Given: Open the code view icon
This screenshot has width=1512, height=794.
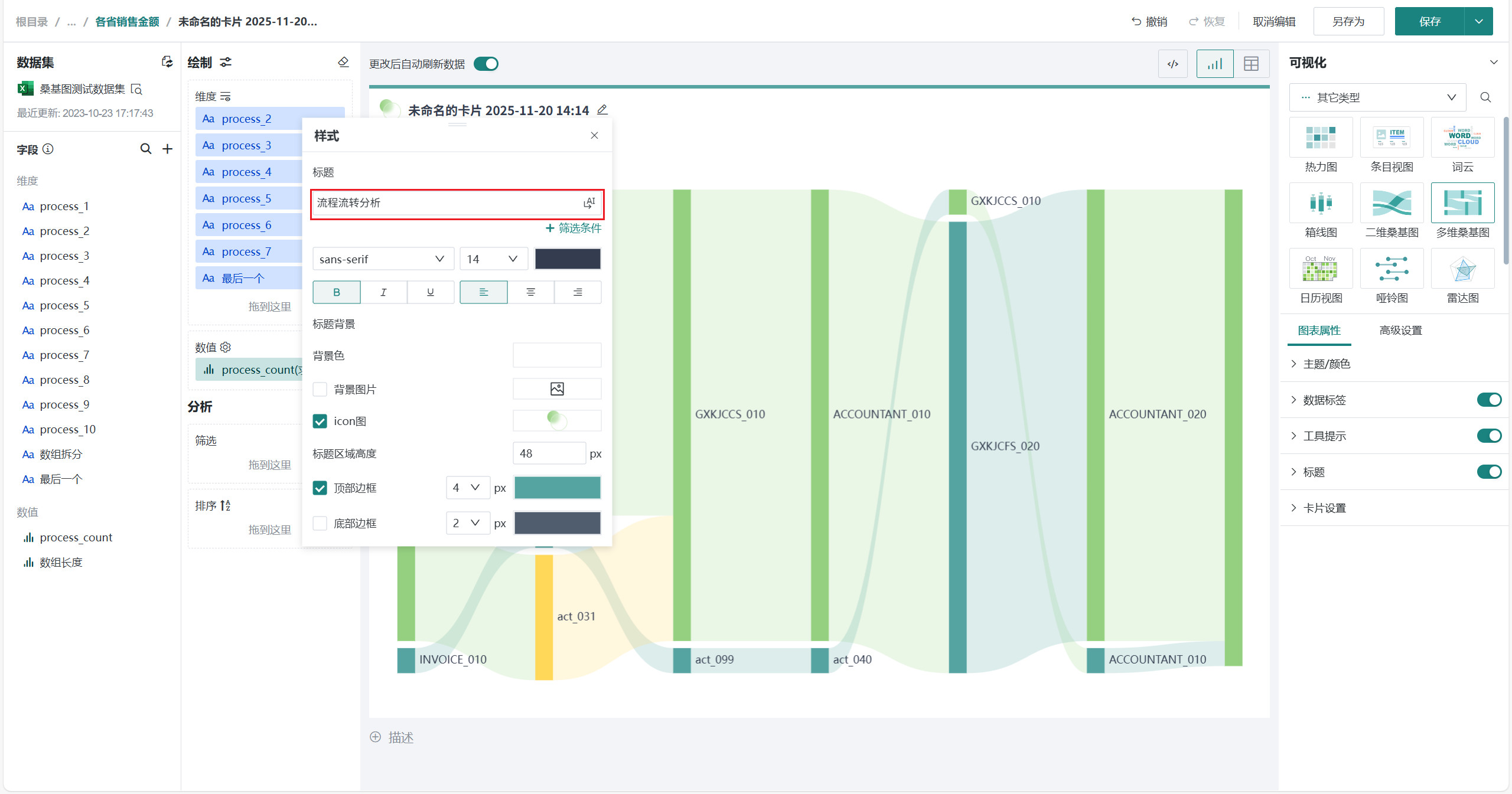Looking at the screenshot, I should click(1173, 64).
